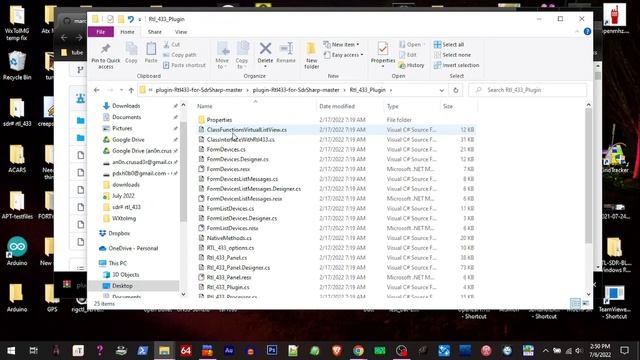640x360 pixels.
Task: Select FormDevices.resx file
Action: click(x=336, y=169)
